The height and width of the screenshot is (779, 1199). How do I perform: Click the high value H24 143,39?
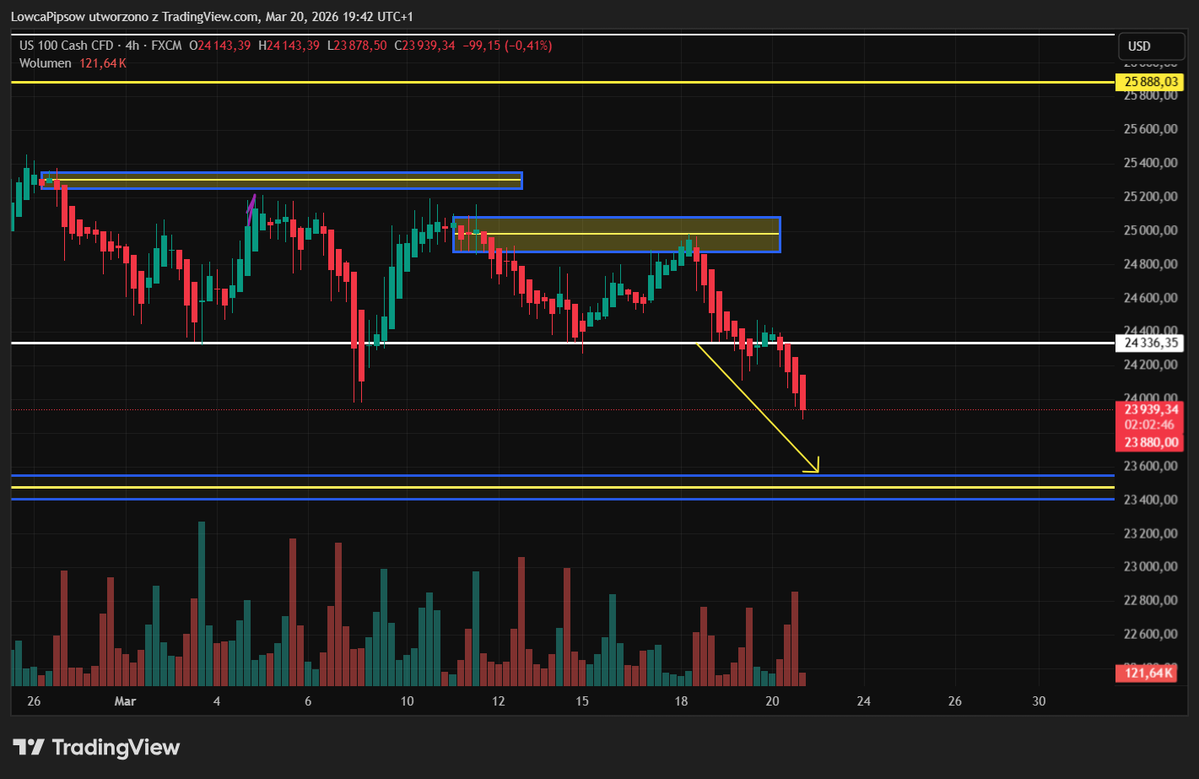pyautogui.click(x=289, y=46)
